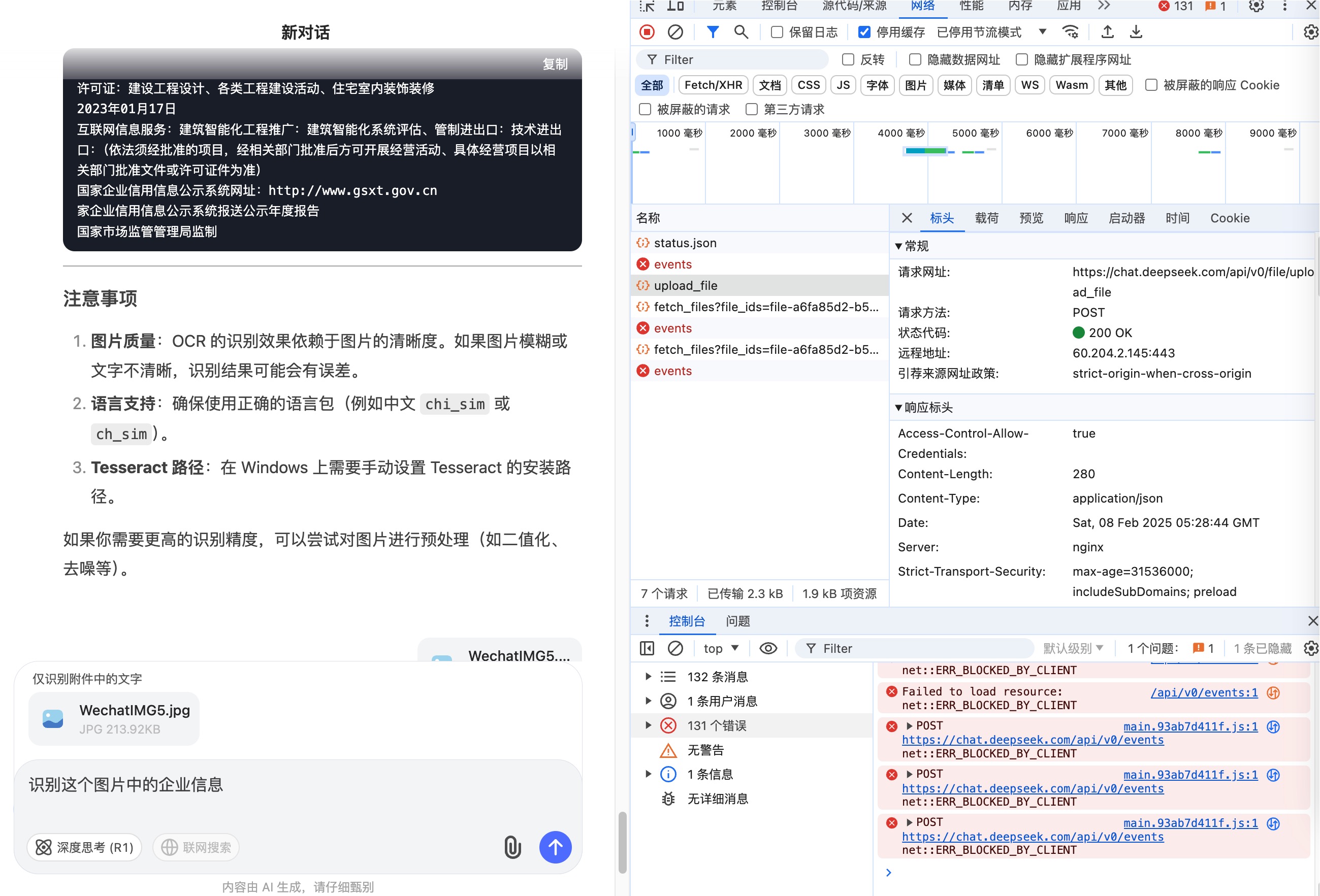Image resolution: width=1320 pixels, height=896 pixels.
Task: Select the upload_file request row
Action: click(760, 286)
